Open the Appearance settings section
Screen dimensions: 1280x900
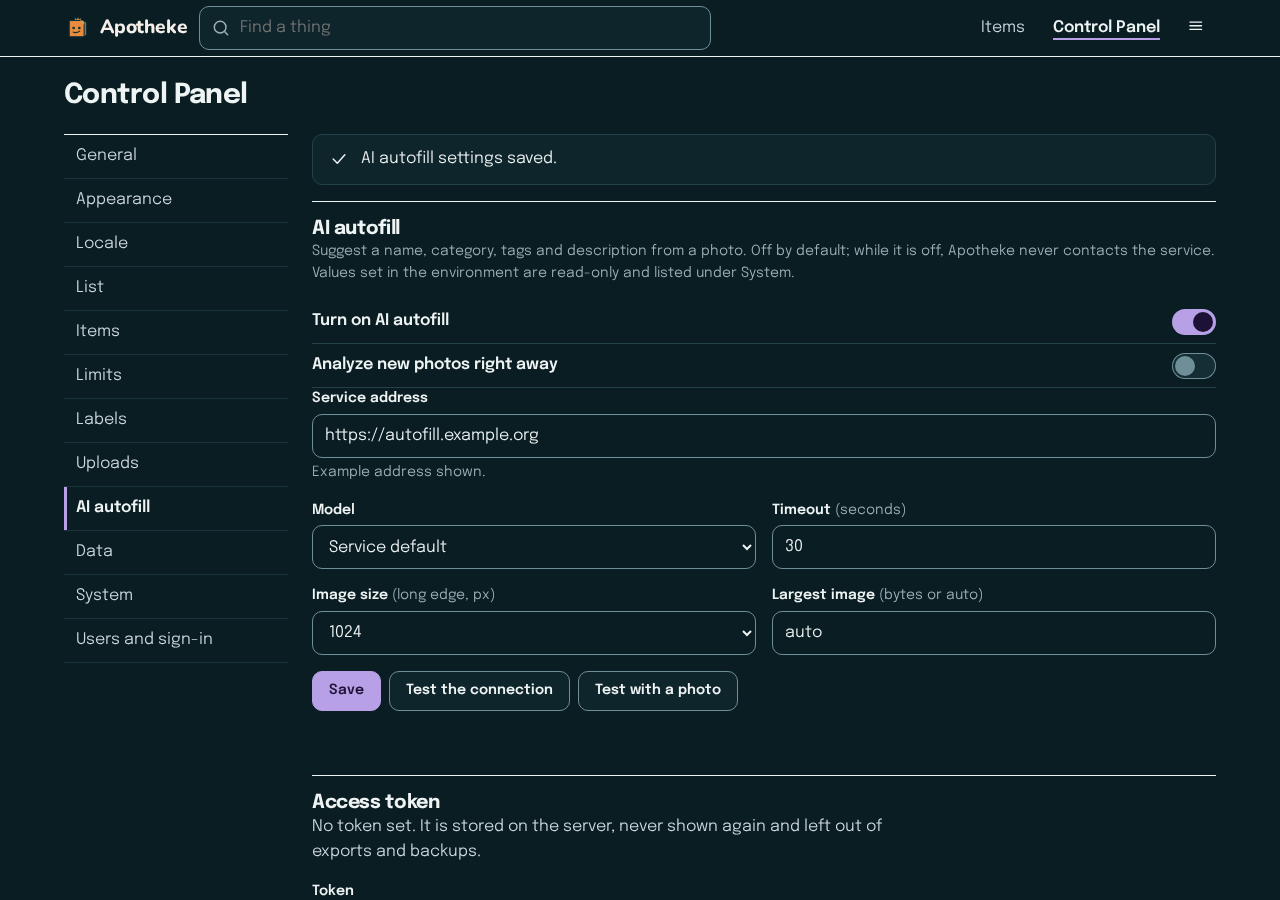[176, 200]
